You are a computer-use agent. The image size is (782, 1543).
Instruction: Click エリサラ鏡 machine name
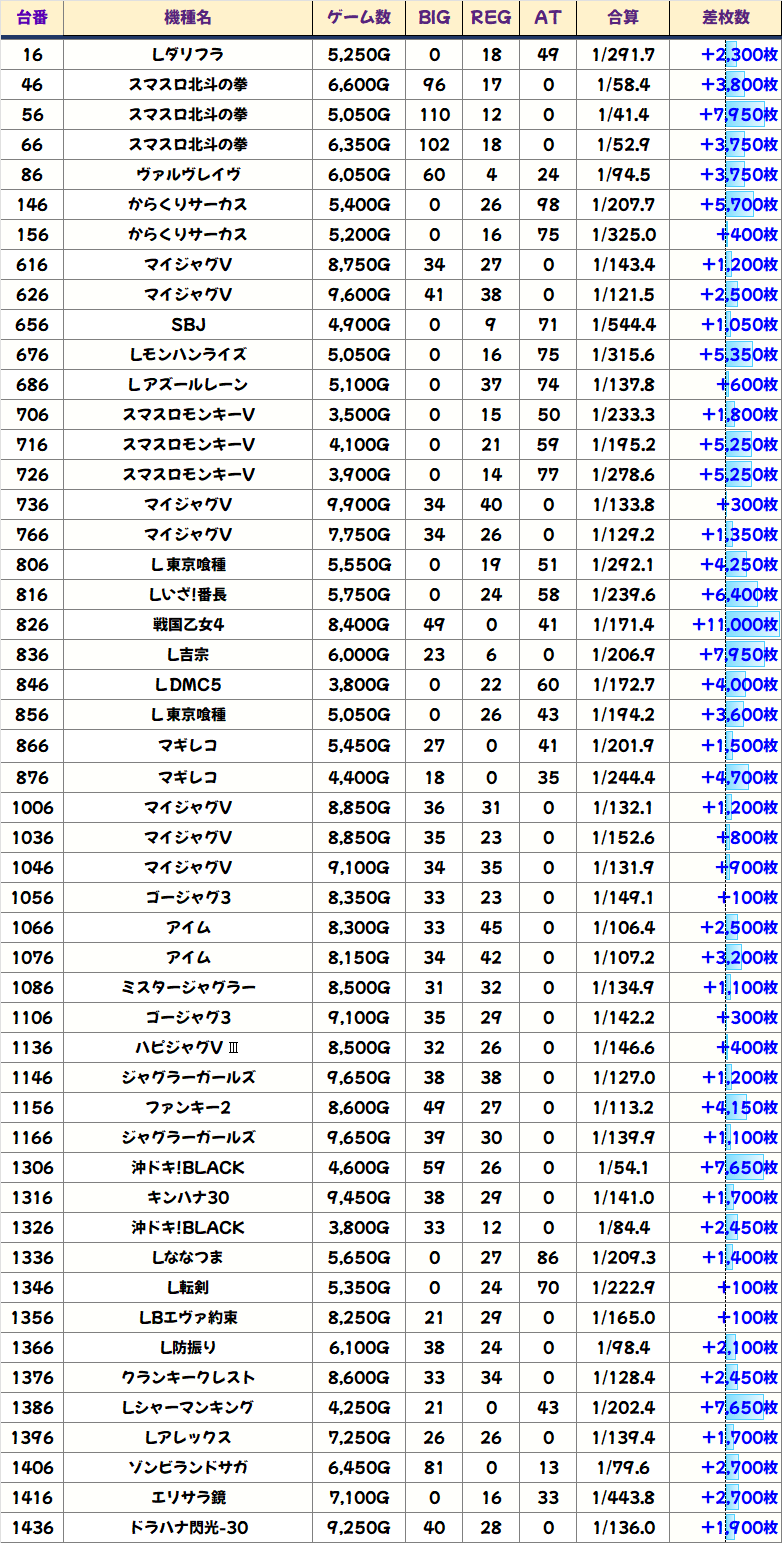188,1498
